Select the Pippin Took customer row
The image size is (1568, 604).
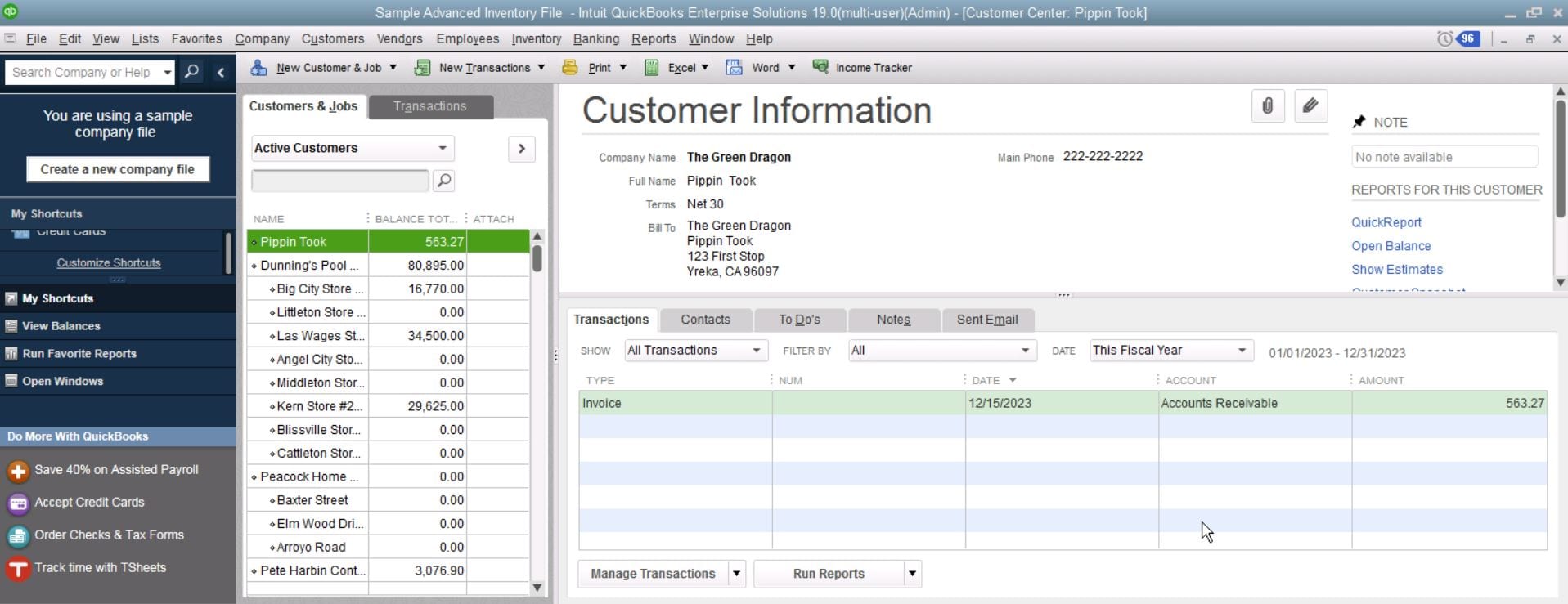coord(389,242)
